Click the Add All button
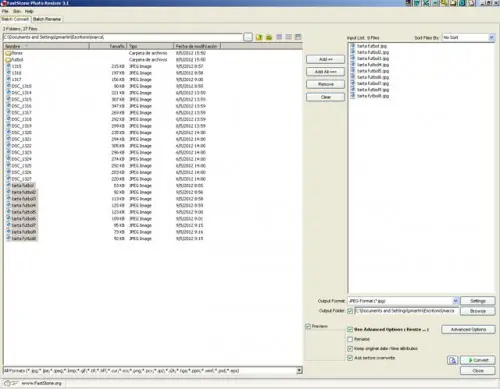 326,72
